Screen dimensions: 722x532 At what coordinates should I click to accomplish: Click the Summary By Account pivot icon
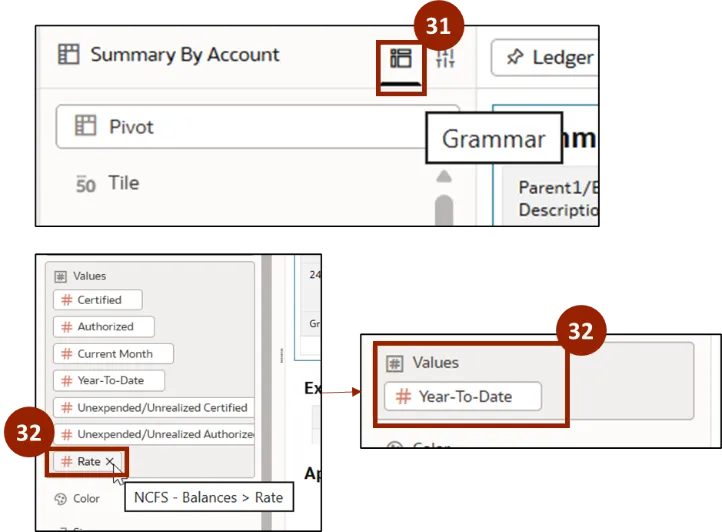point(69,54)
